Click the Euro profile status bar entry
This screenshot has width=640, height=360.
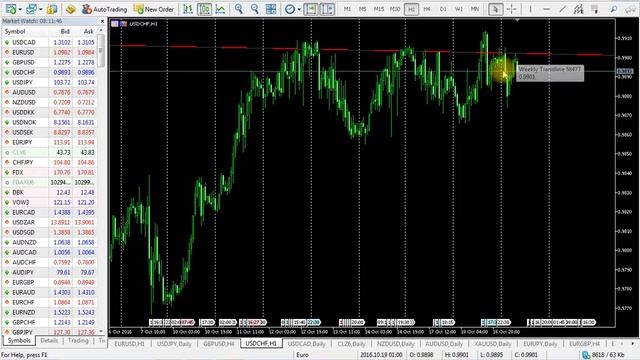tap(302, 355)
